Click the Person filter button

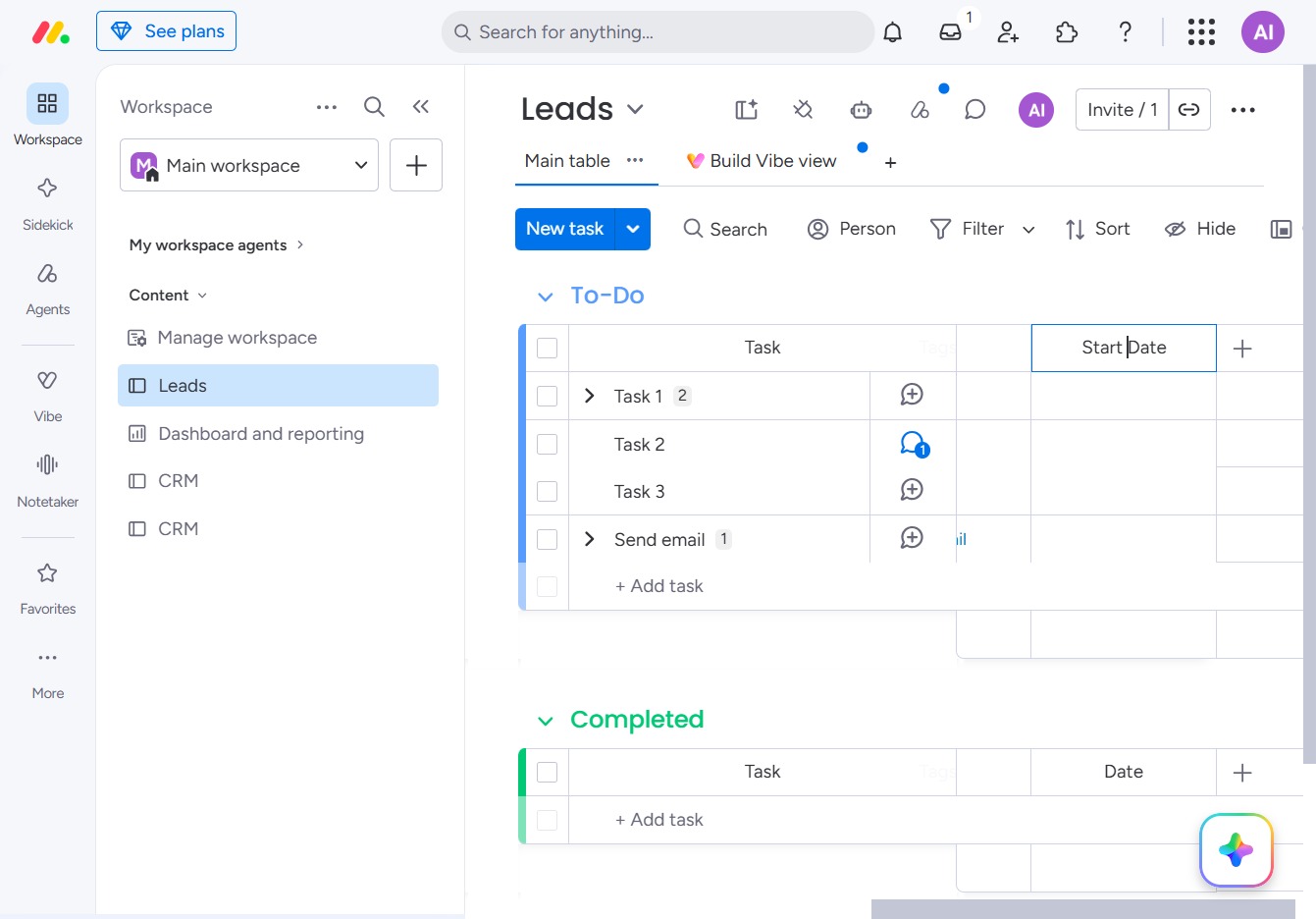[851, 229]
